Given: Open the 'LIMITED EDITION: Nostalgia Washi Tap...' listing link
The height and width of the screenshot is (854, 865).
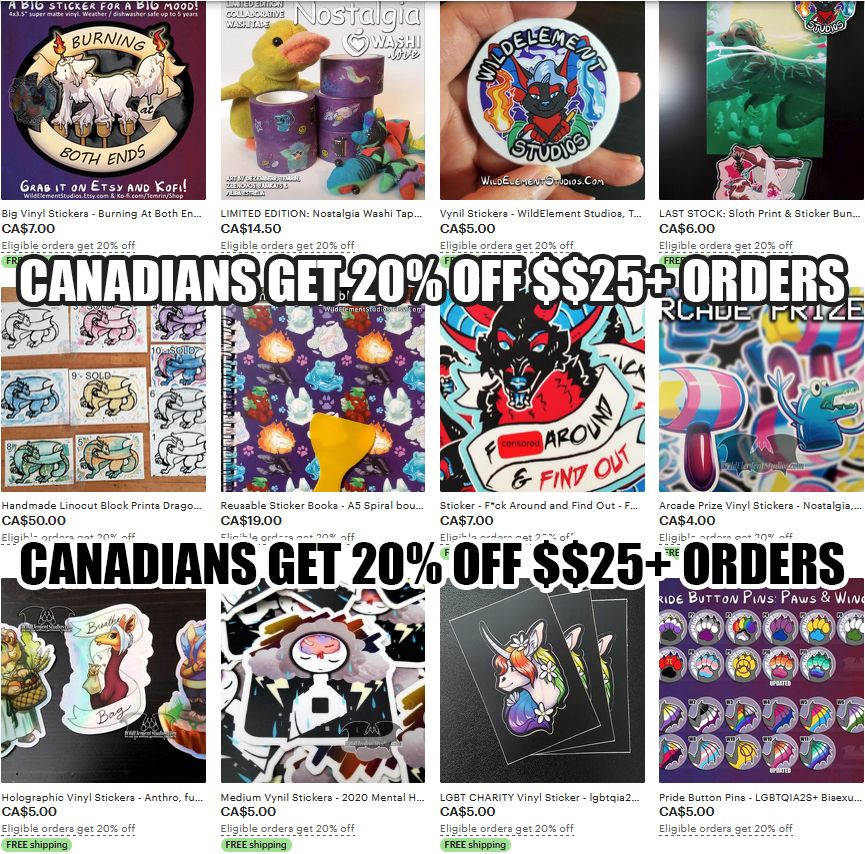Looking at the screenshot, I should (x=321, y=214).
